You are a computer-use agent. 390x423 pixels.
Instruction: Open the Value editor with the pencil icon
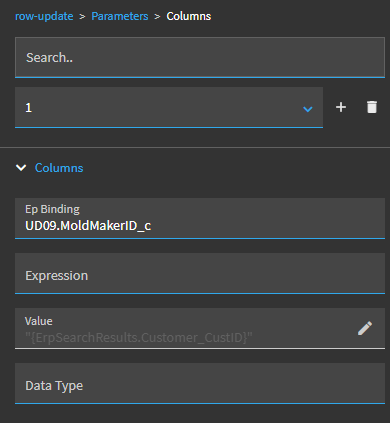365,328
